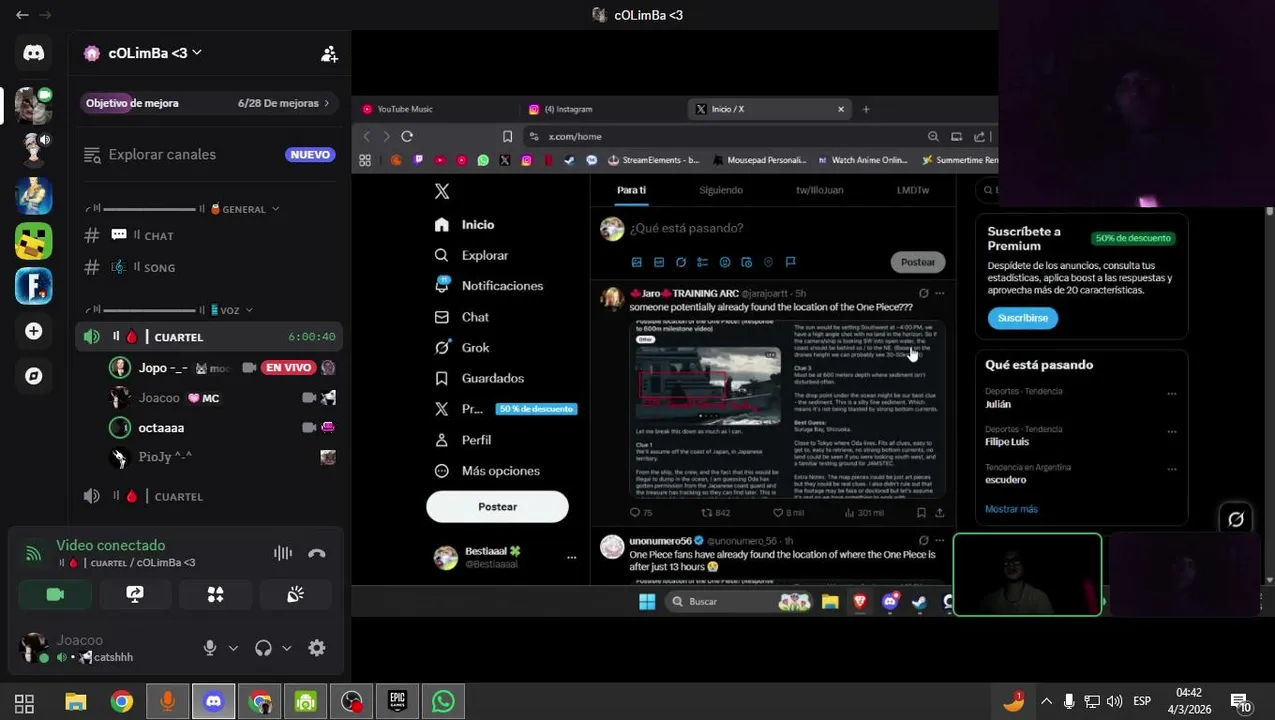Select the Siguiendo tab in streamed X feed
1275x720 pixels.
point(721,190)
